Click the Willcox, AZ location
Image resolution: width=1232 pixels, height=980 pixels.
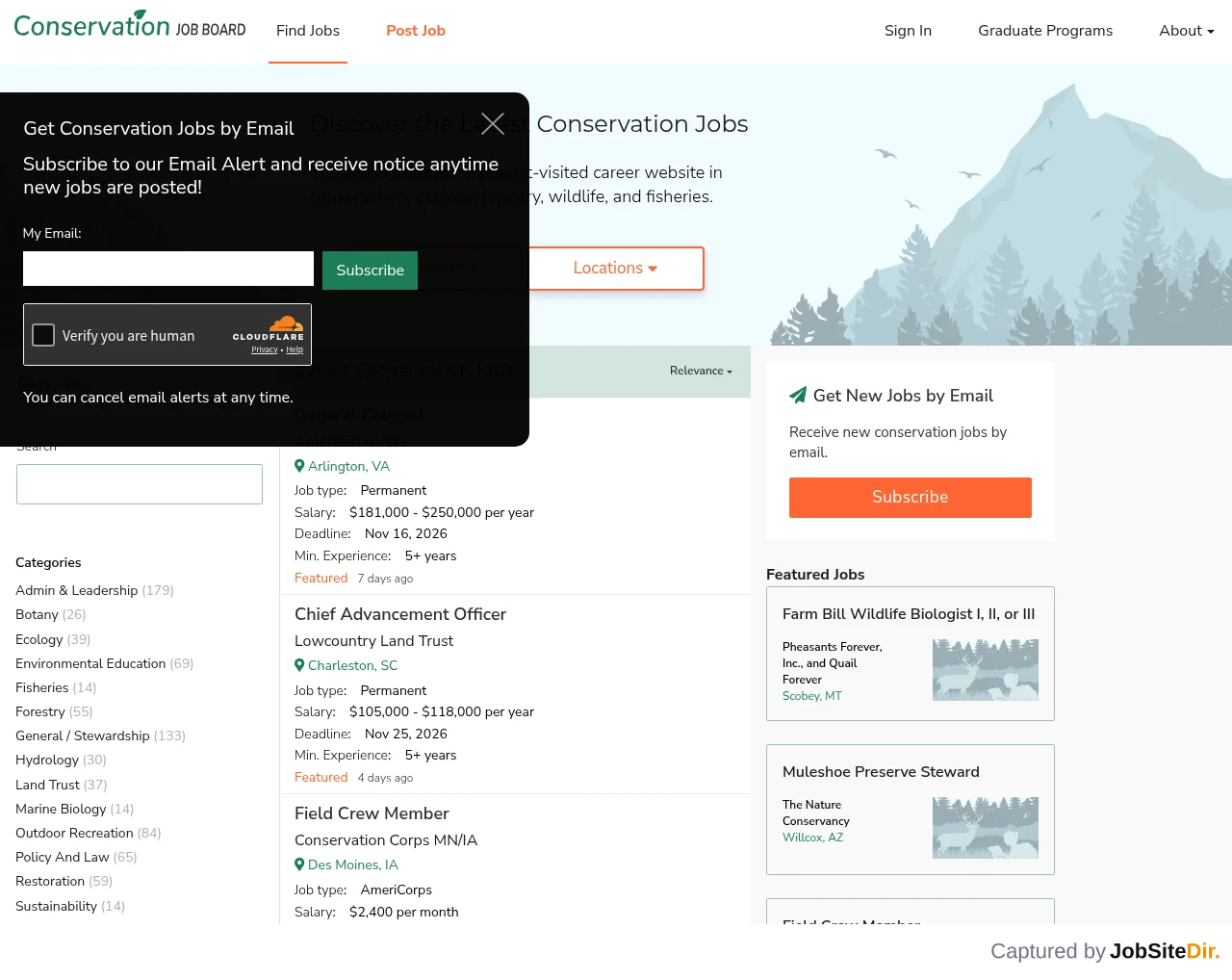[812, 838]
